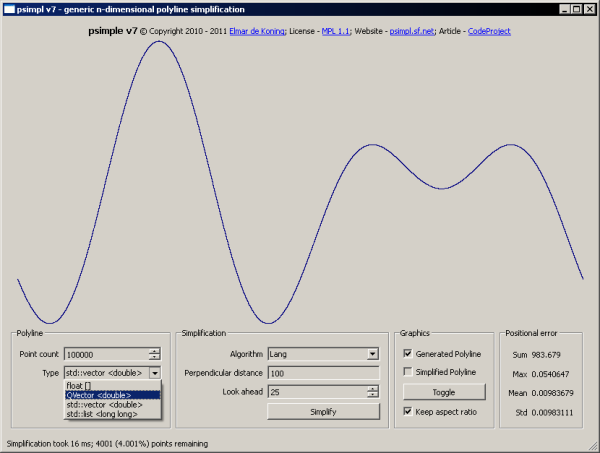The width and height of the screenshot is (600, 453).
Task: Click the psimpl application icon in title bar
Action: coord(9,8)
